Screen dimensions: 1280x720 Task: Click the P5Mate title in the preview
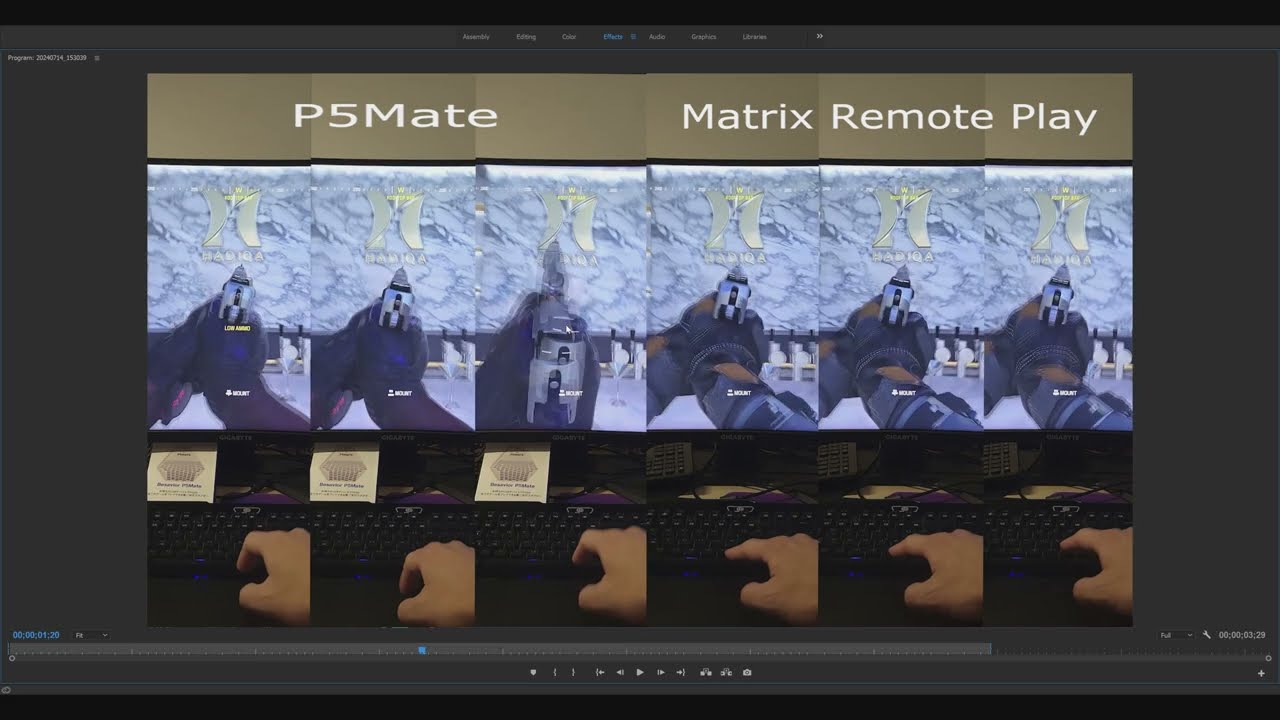(x=395, y=115)
